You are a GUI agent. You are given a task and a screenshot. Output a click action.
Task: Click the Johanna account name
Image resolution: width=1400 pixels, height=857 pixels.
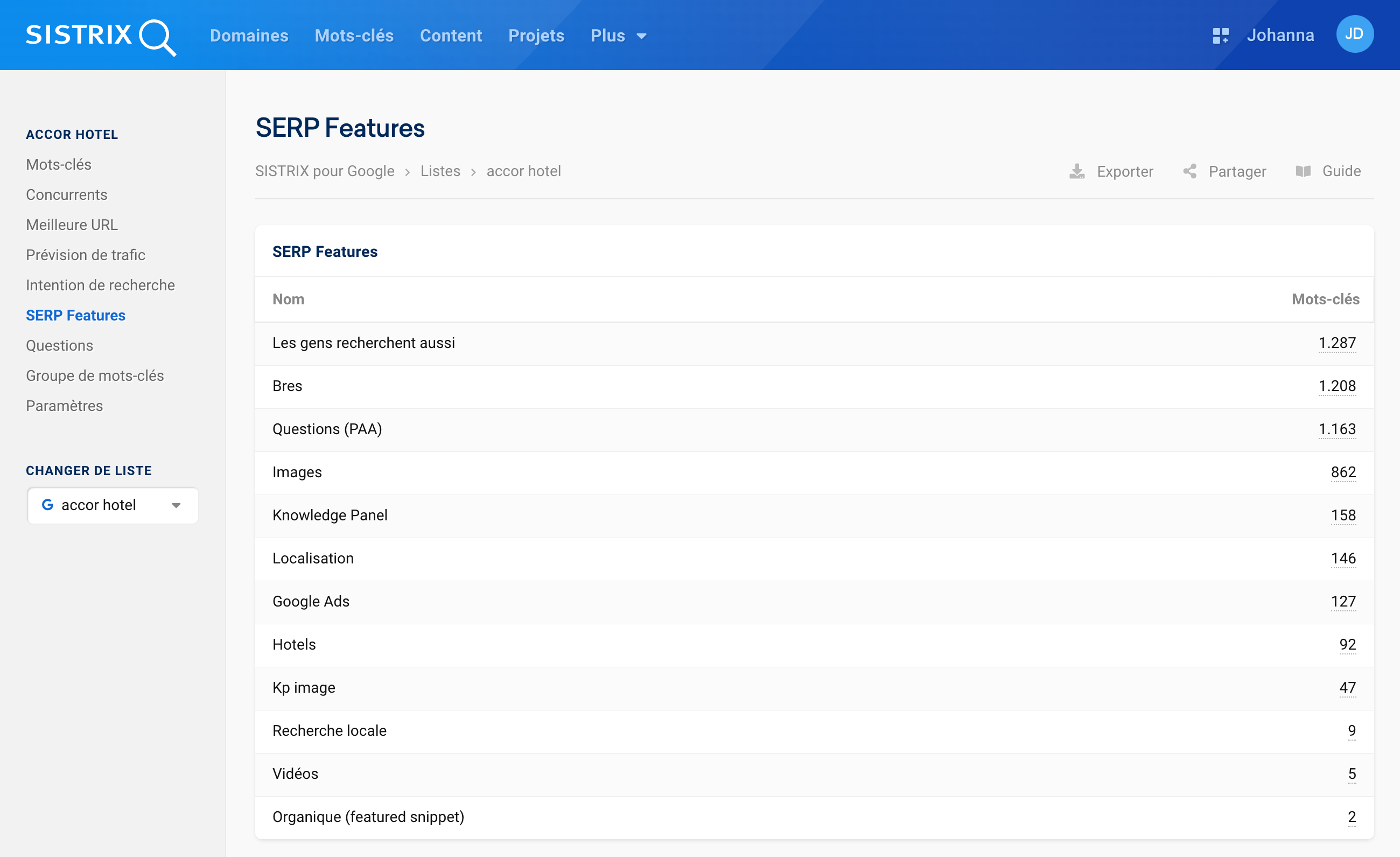click(1280, 35)
